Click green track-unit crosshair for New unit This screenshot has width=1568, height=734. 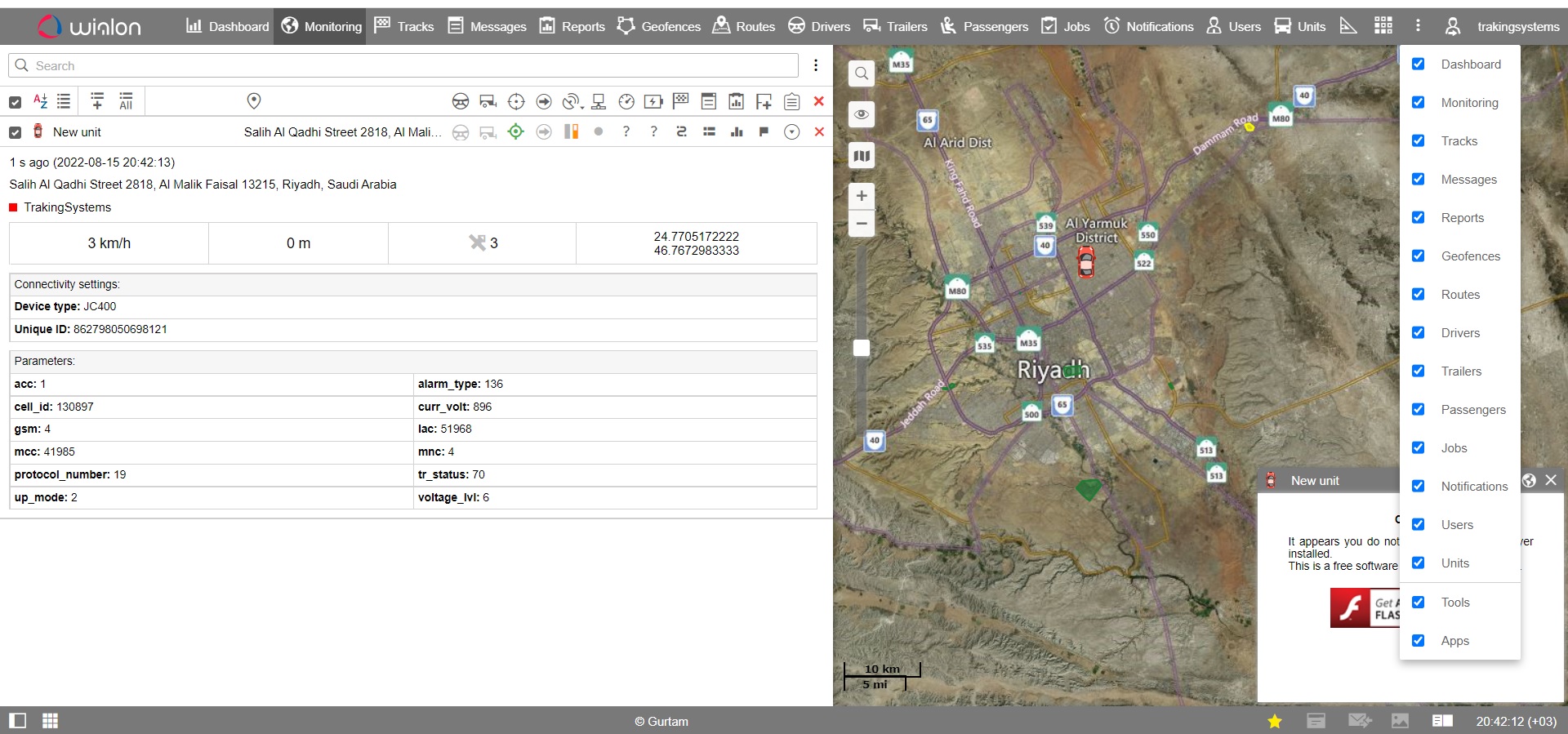[x=515, y=132]
